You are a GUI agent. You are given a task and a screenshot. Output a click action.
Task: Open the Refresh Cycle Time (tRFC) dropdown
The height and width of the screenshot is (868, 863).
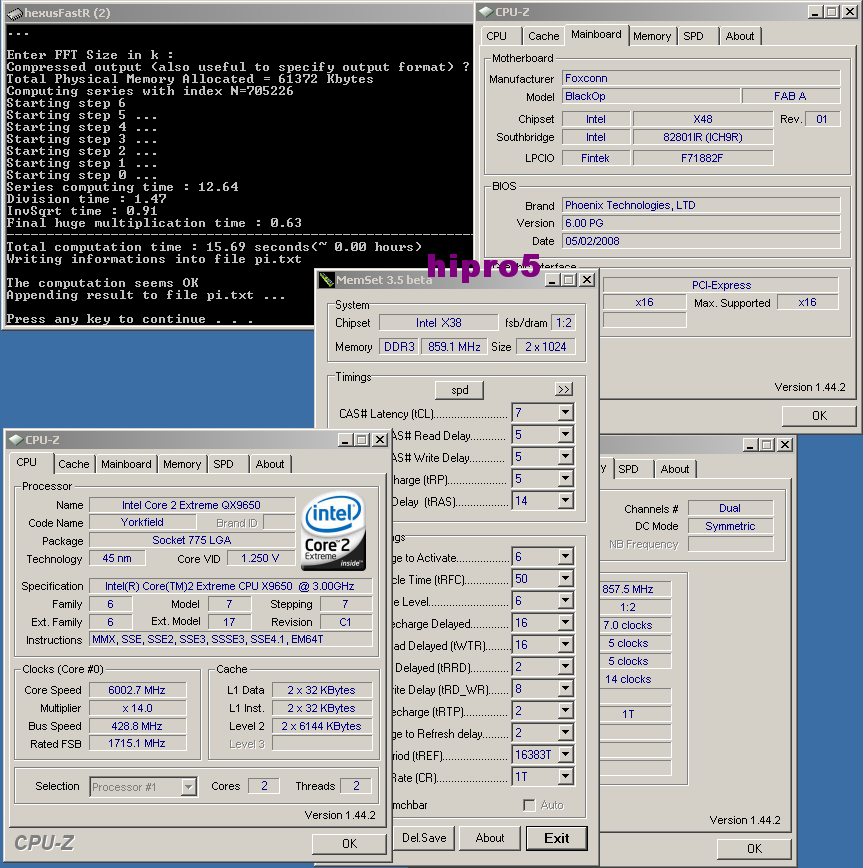(565, 578)
